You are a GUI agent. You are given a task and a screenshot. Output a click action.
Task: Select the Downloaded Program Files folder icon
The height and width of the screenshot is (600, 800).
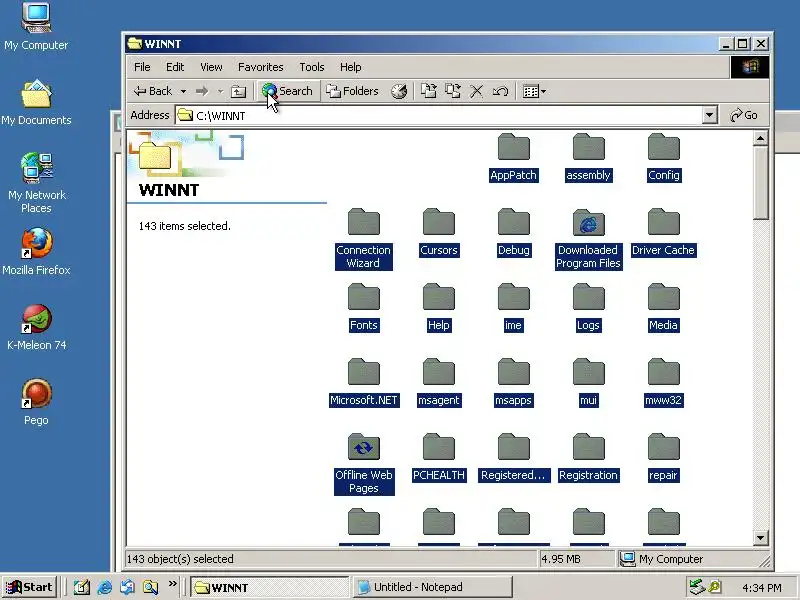point(588,222)
